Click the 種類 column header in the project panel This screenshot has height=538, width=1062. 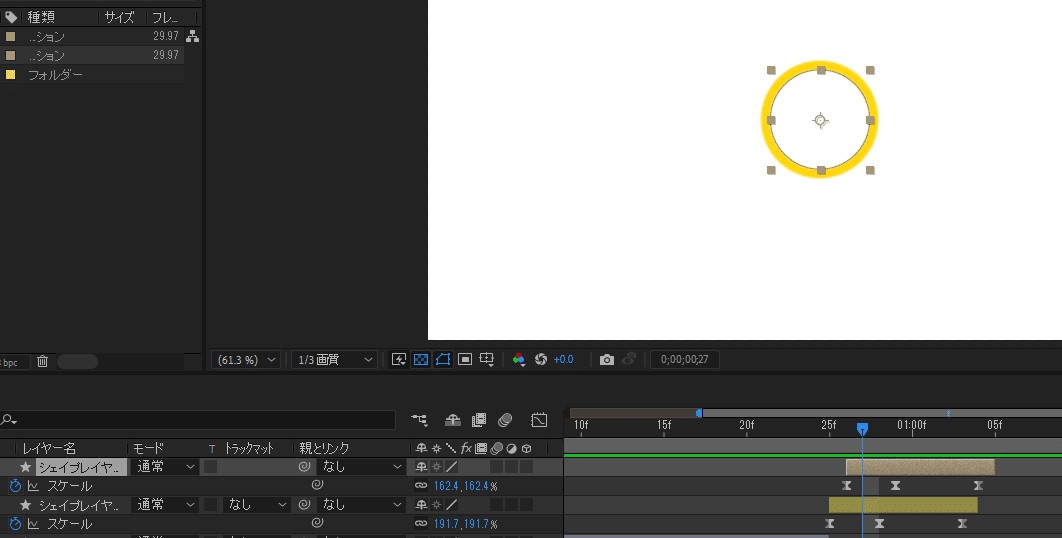(41, 18)
